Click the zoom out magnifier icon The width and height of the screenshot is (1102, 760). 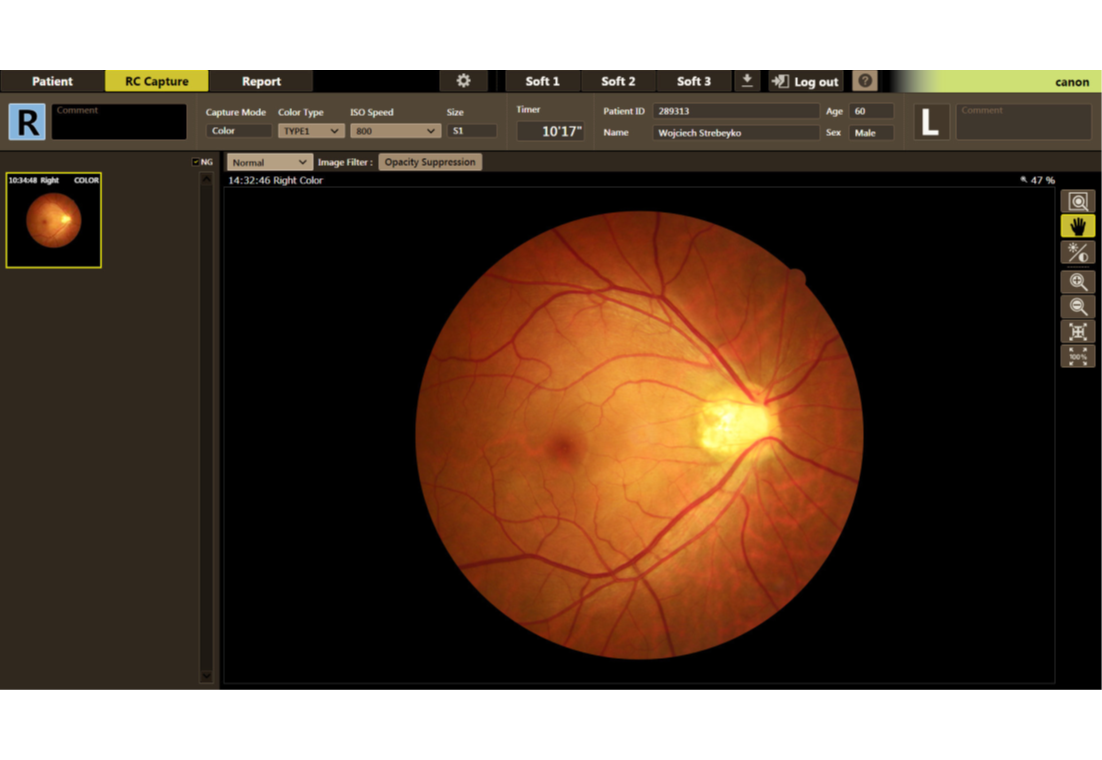pos(1077,307)
